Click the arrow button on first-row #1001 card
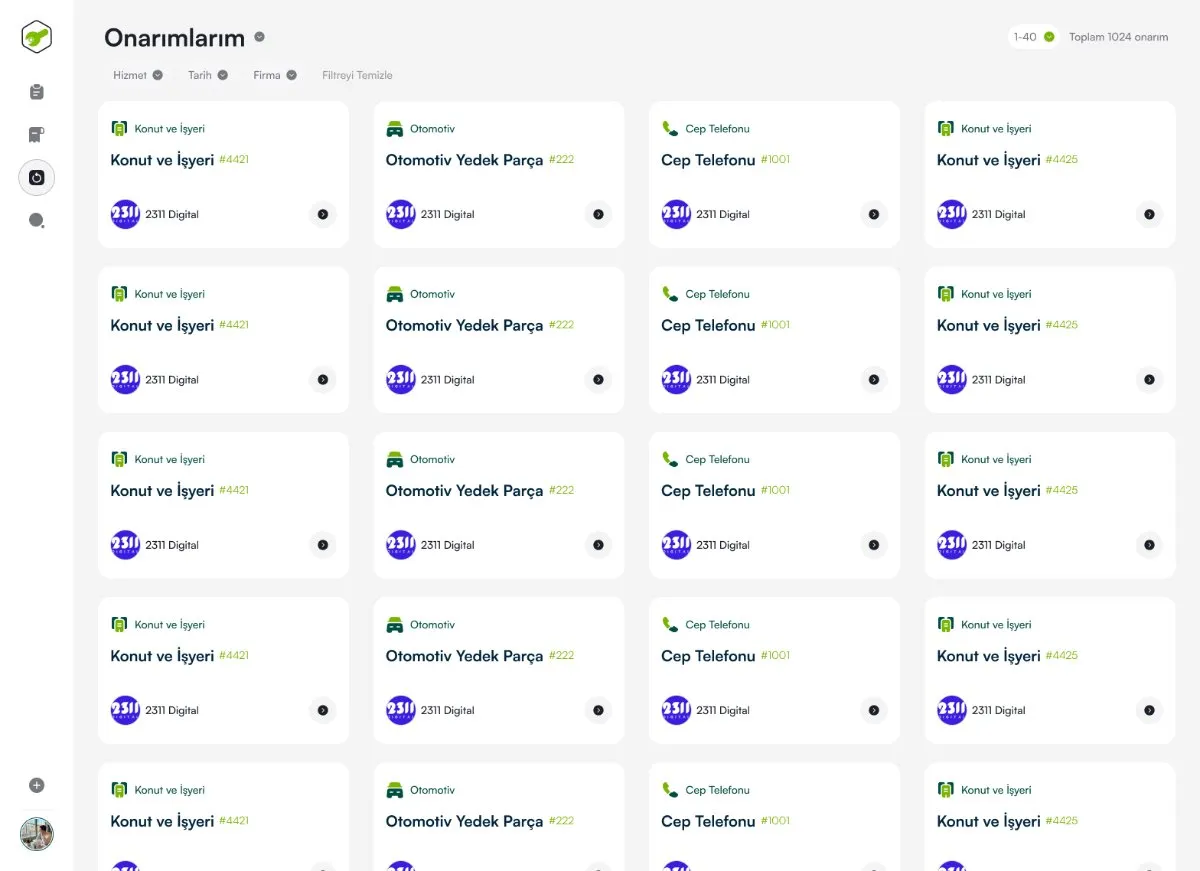This screenshot has width=1200, height=871. tap(874, 214)
